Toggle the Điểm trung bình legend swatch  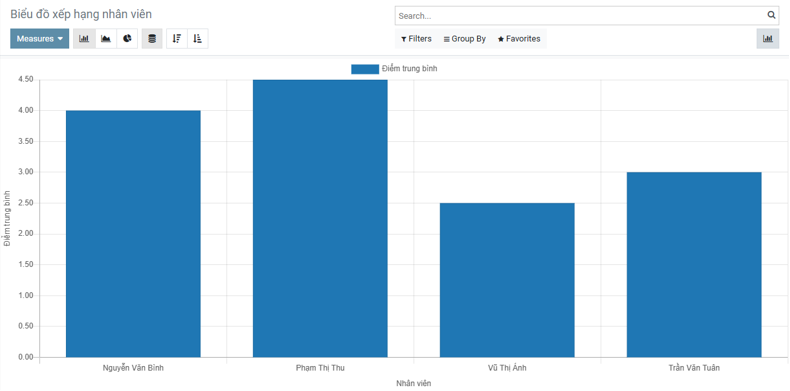[x=365, y=70]
